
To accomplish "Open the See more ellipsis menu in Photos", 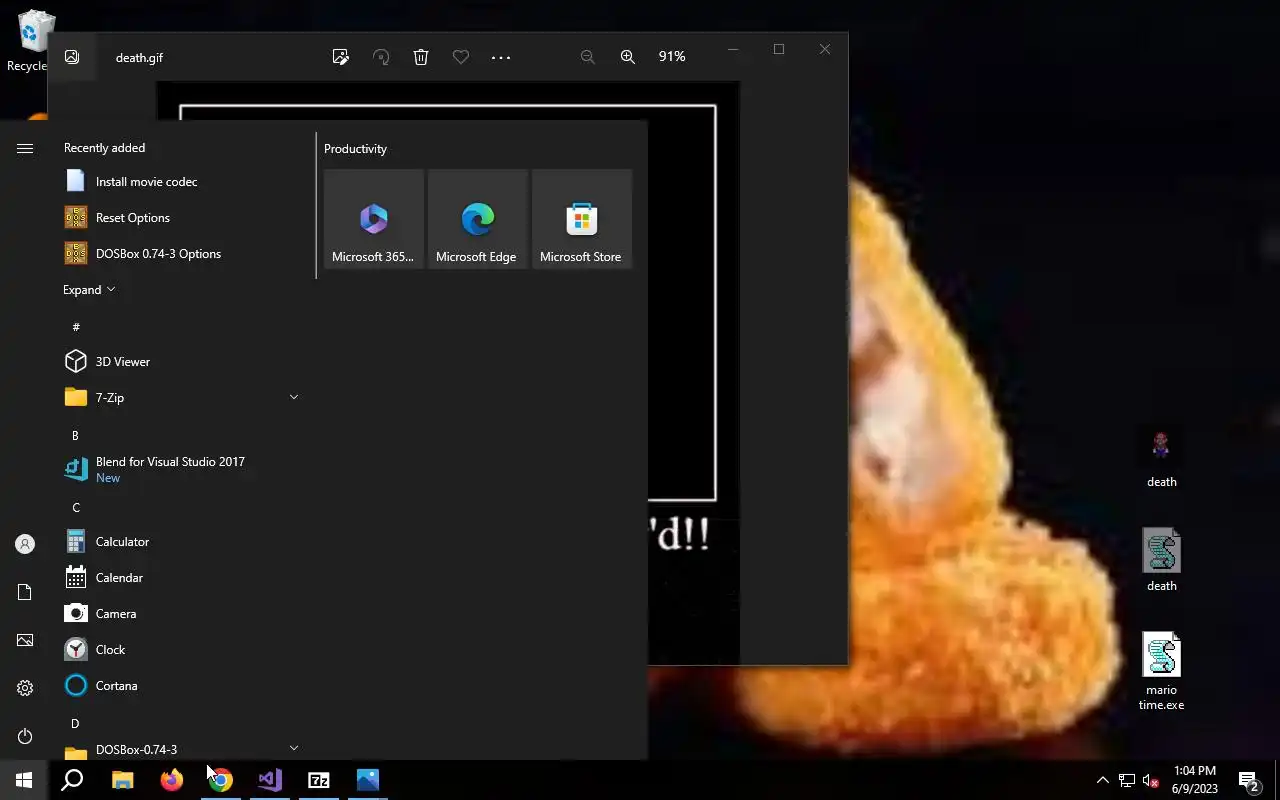I will (501, 57).
